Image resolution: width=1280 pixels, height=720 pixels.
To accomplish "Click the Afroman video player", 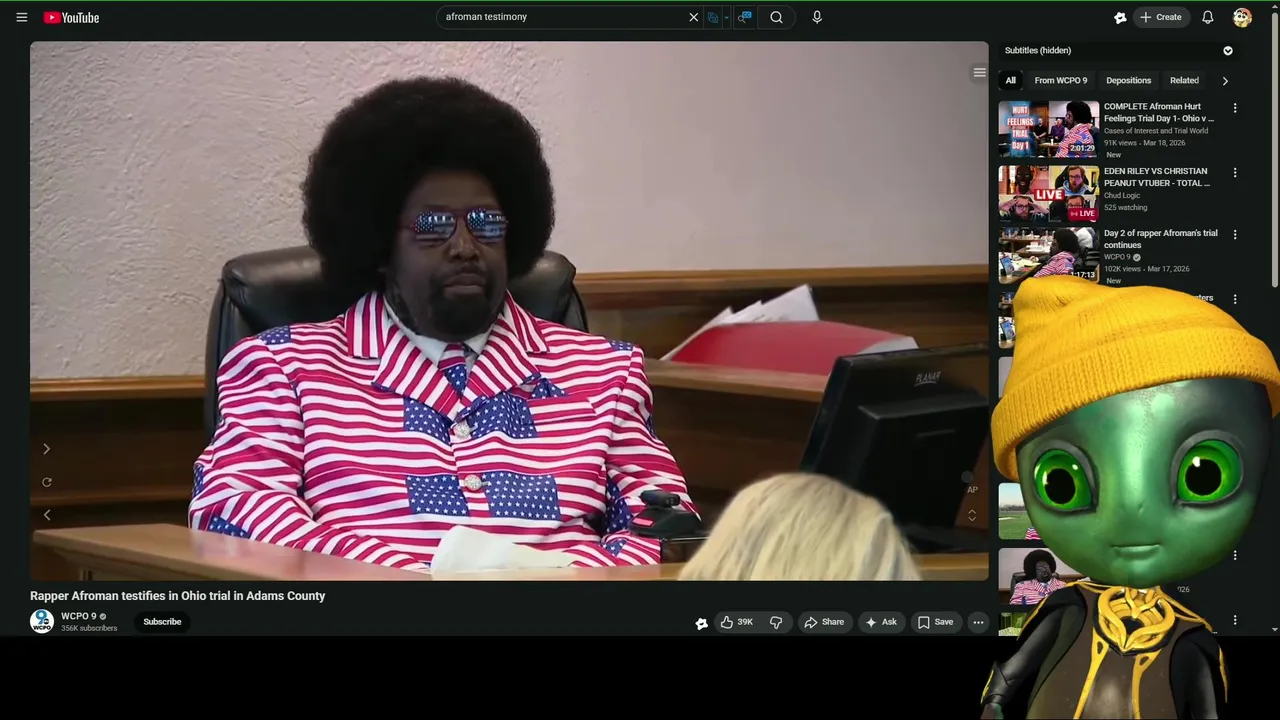I will [509, 310].
